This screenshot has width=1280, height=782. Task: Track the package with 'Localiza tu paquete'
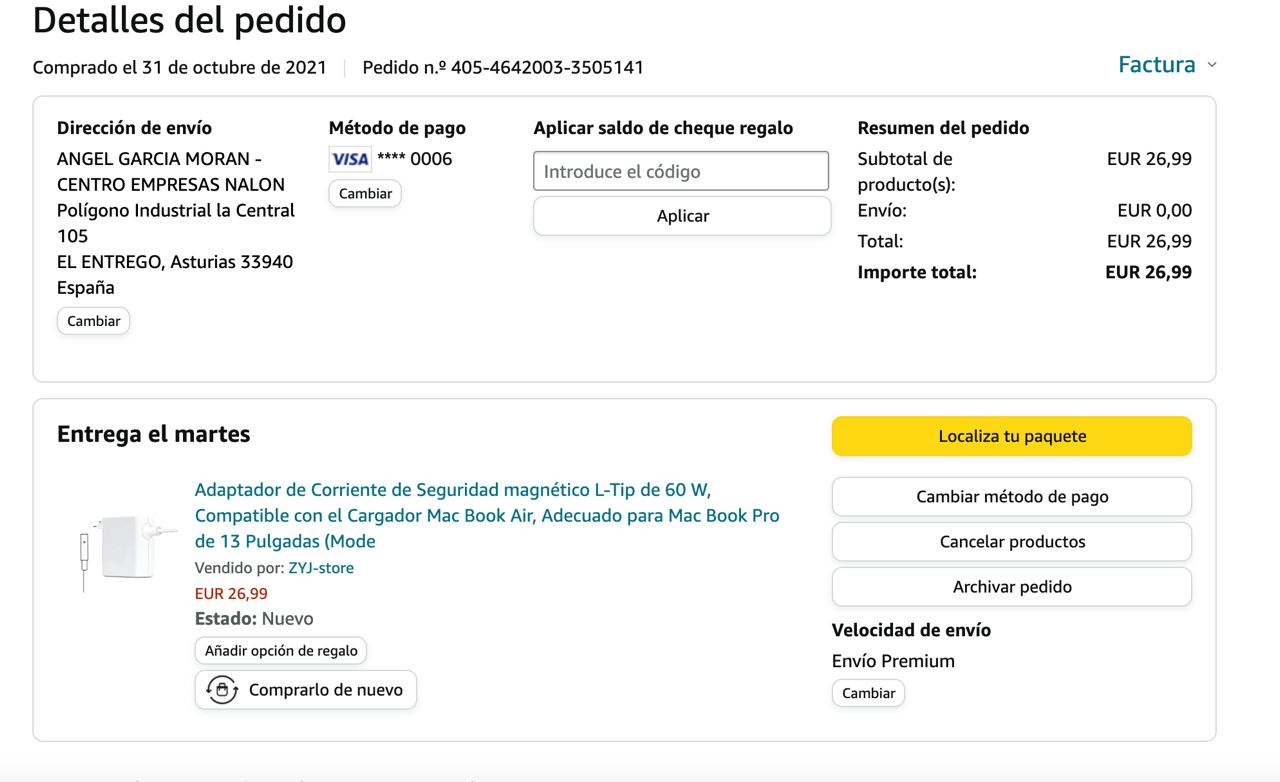[1011, 436]
